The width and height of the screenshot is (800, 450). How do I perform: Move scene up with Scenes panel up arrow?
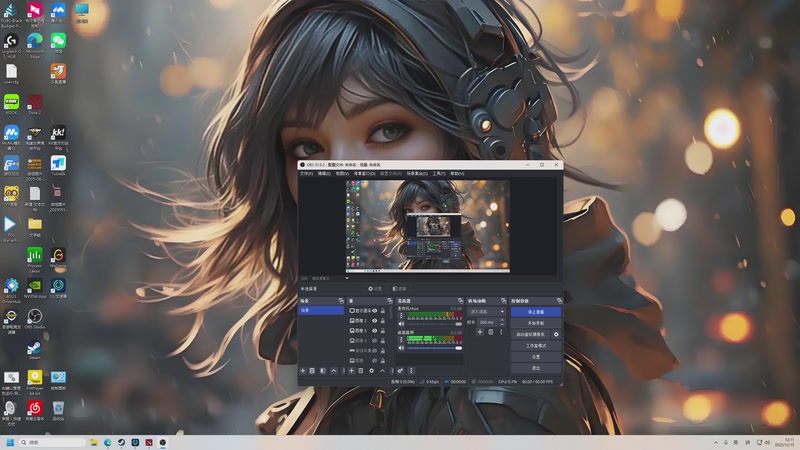point(334,370)
